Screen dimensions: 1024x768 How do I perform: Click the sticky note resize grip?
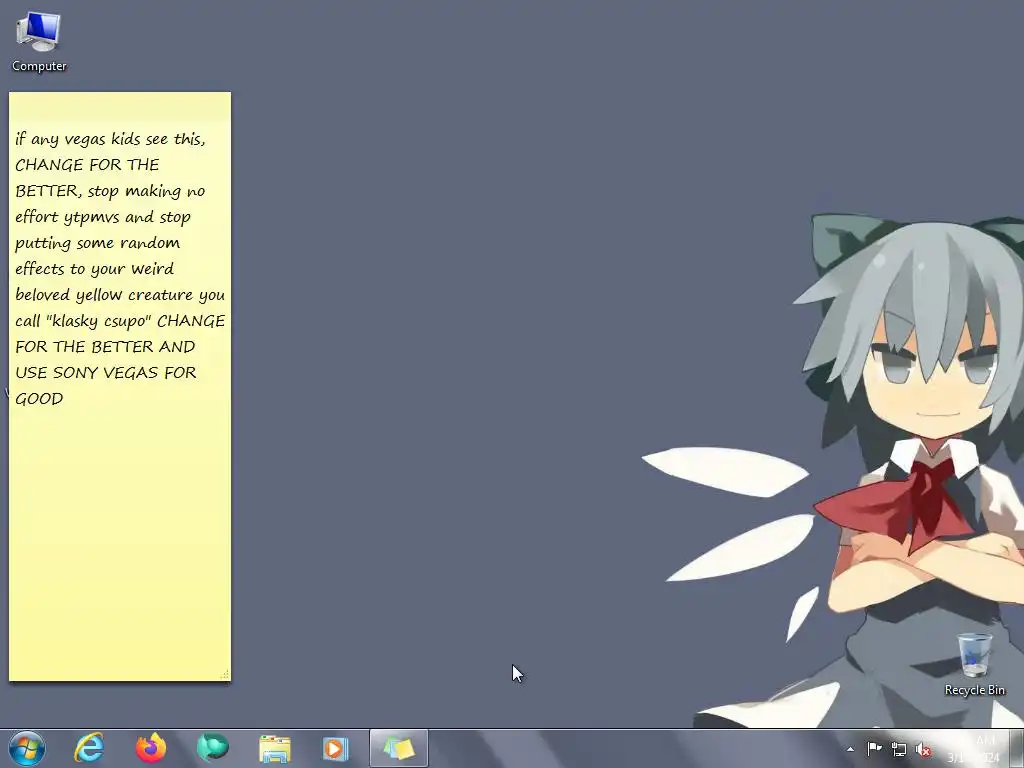coord(225,675)
